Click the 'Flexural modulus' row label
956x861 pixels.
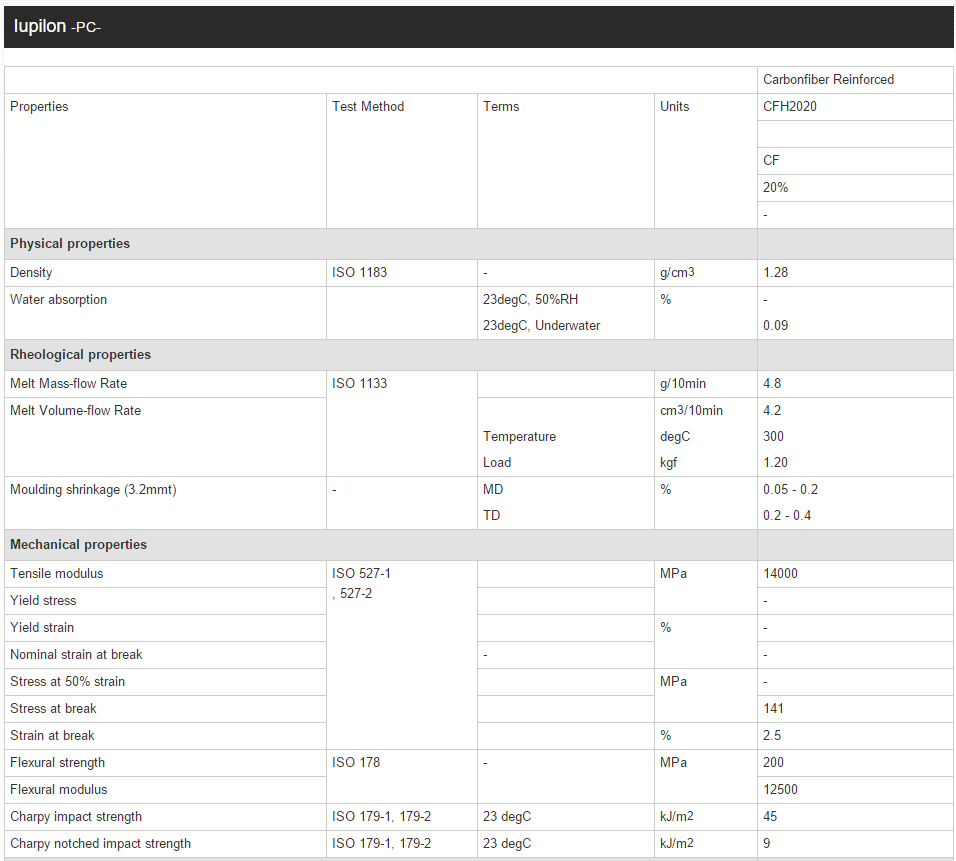(59, 790)
